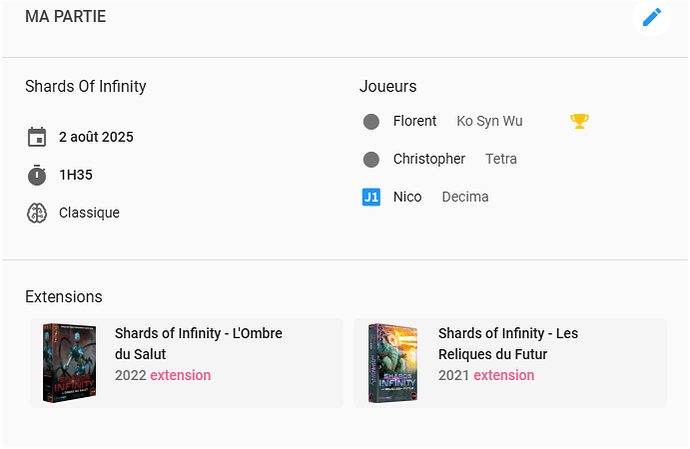Click the Shards of Infinity - Les Reliques du Futur title
The height and width of the screenshot is (449, 690).
coord(508,343)
